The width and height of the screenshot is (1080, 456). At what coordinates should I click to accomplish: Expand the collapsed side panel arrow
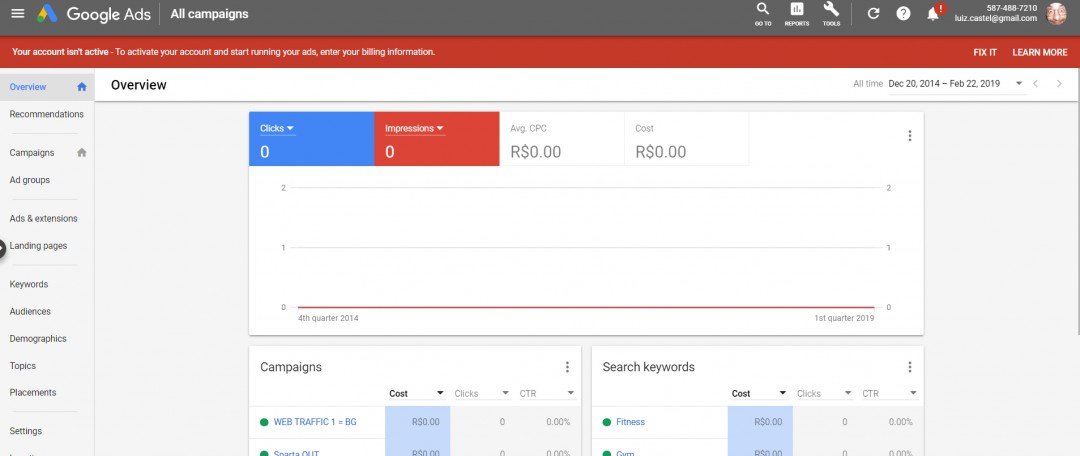click(x=2, y=249)
